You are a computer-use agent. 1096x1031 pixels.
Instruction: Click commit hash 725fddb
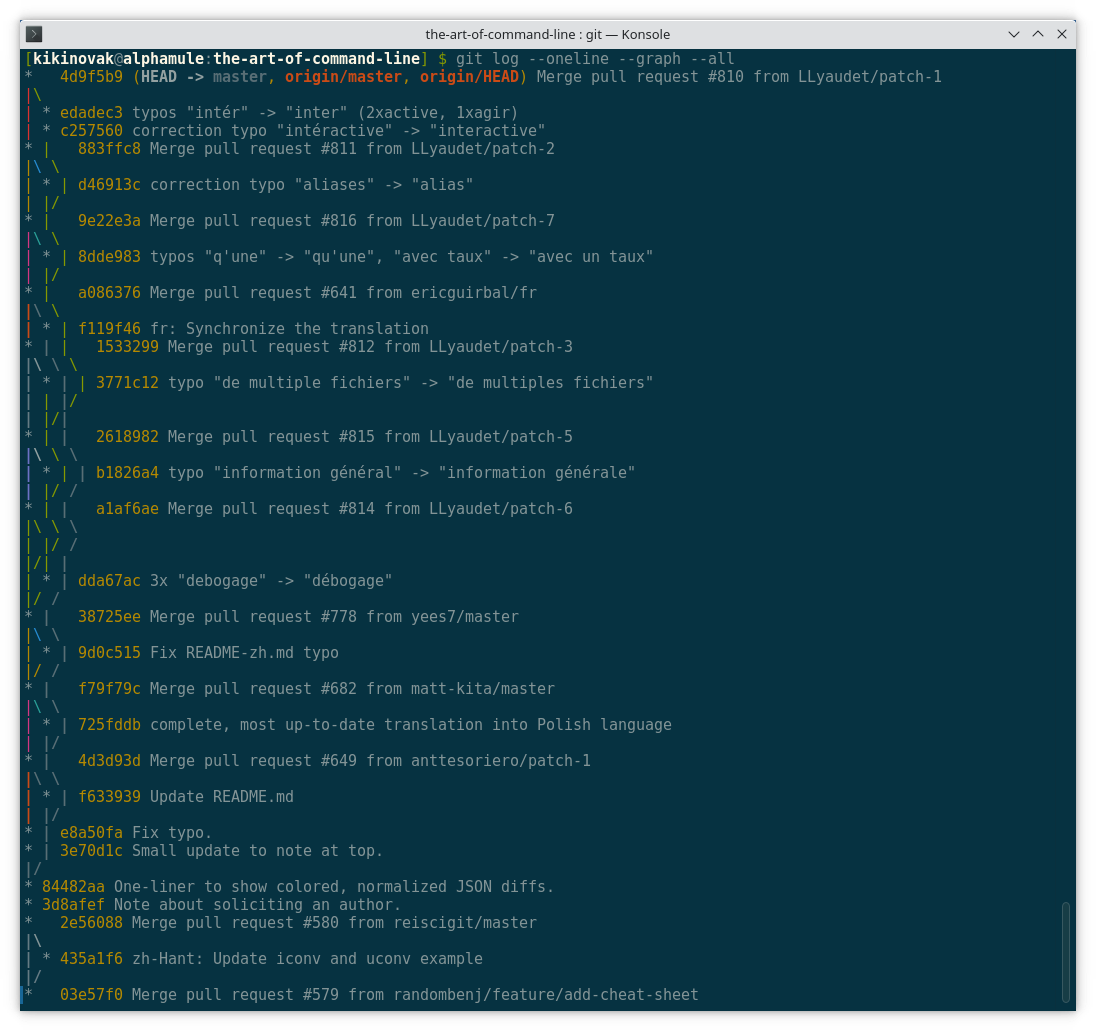coord(109,725)
